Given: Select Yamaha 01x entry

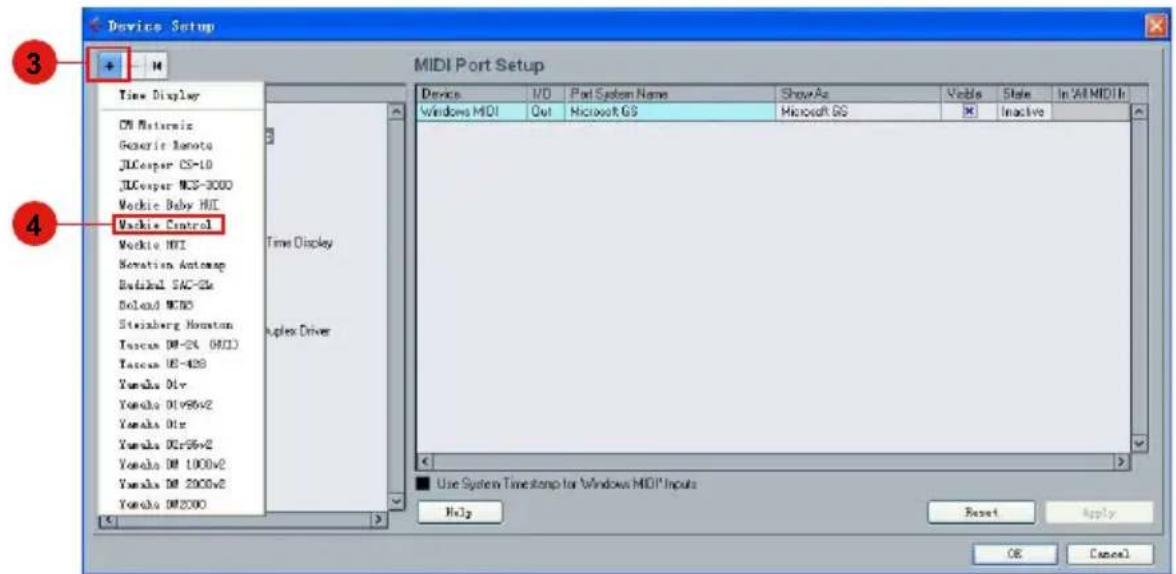Looking at the screenshot, I should 151,424.
